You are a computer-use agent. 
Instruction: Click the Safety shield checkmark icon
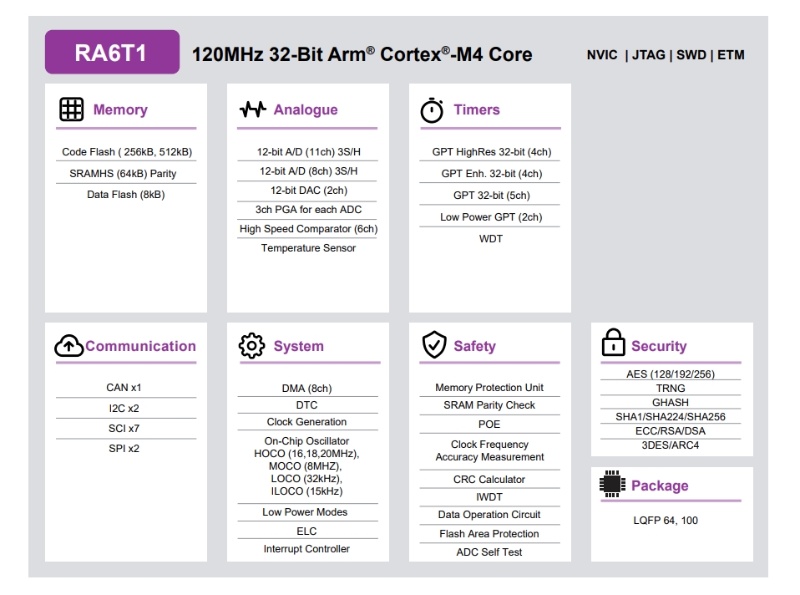432,346
